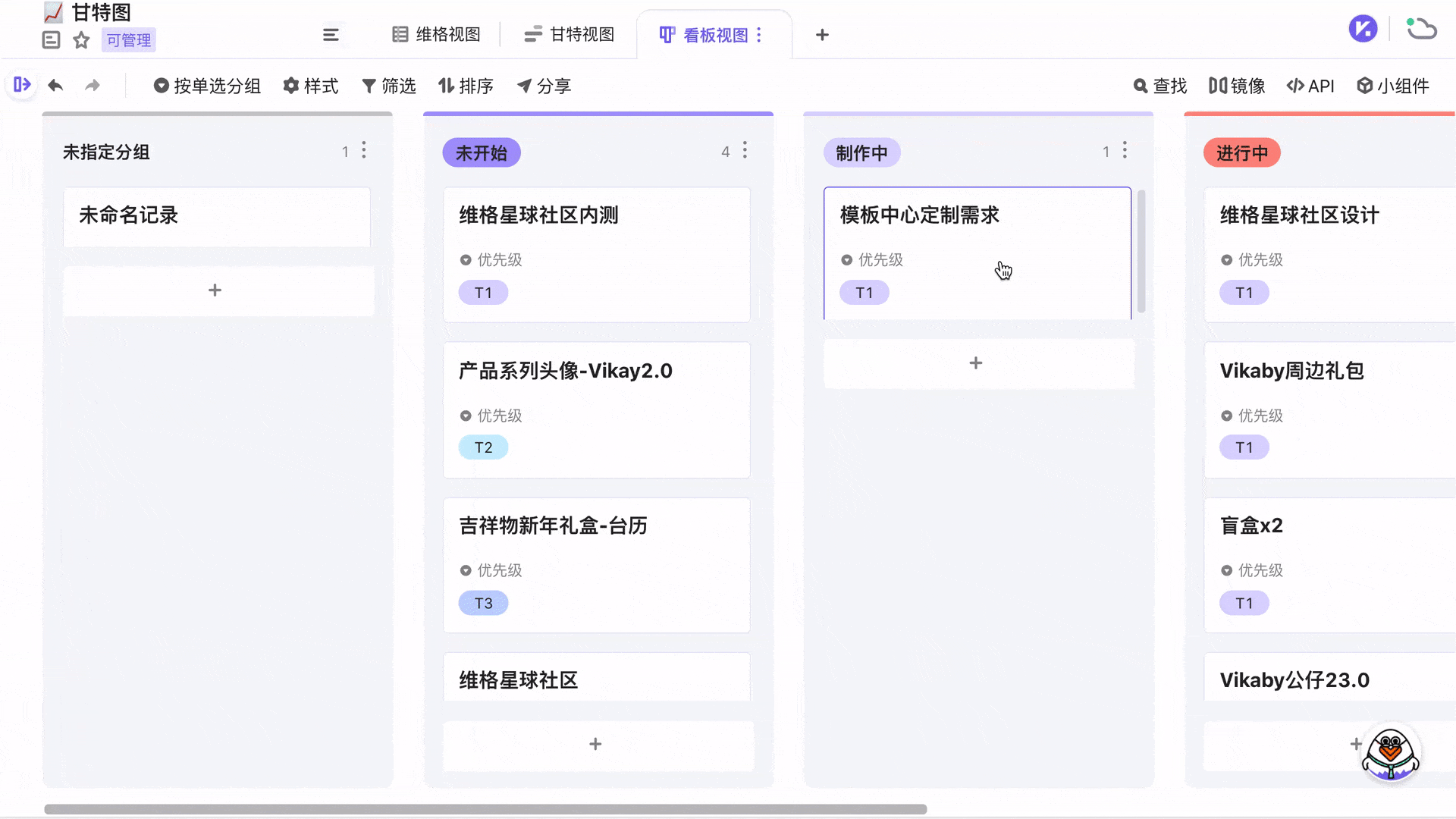Open the 筛选 filter options
The width and height of the screenshot is (1456, 819).
click(389, 86)
